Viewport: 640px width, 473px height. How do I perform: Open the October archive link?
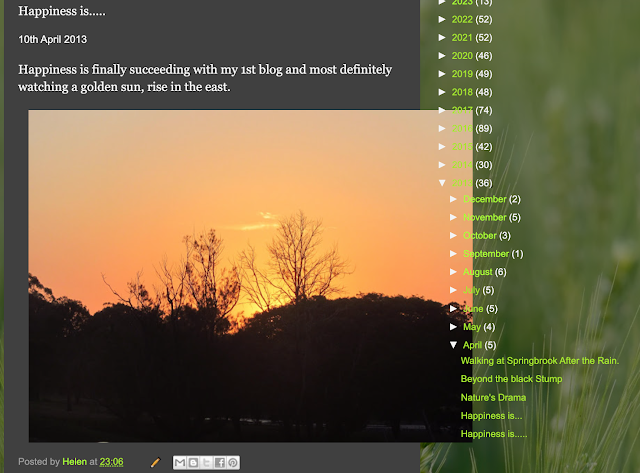pyautogui.click(x=480, y=235)
